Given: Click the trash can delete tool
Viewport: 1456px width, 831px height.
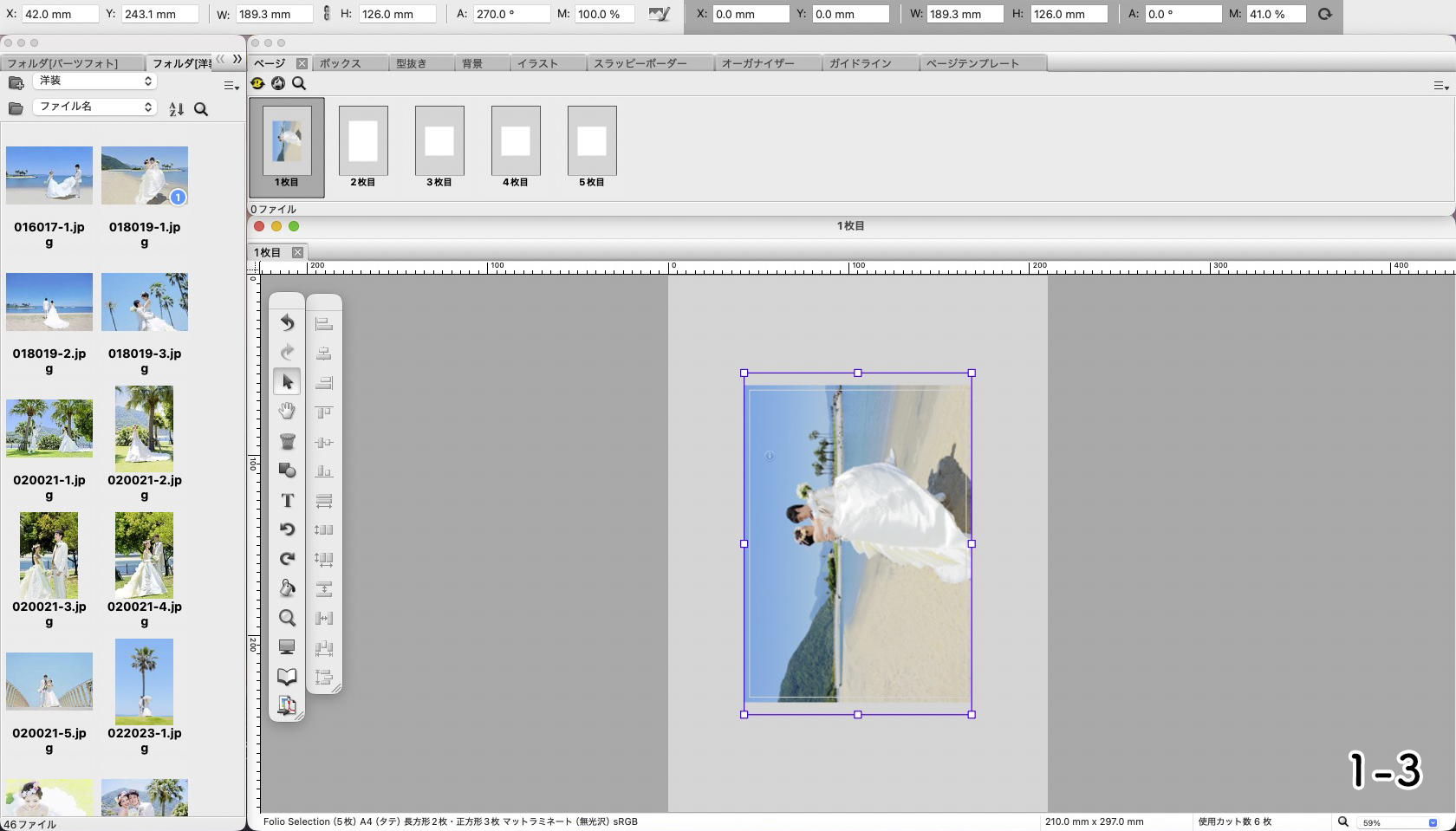Looking at the screenshot, I should pos(287,441).
